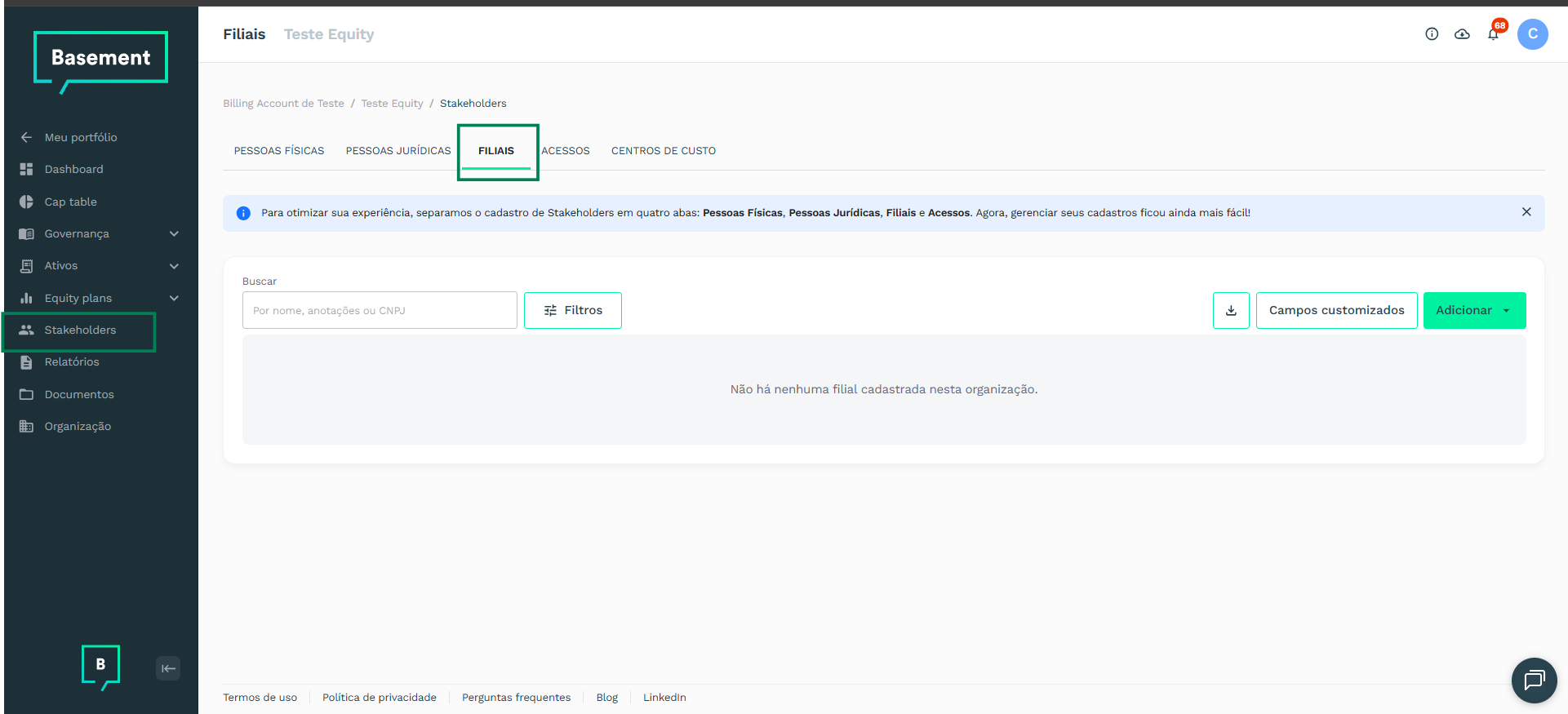This screenshot has height=714, width=1568.
Task: Click the export download icon button
Action: pos(1231,311)
